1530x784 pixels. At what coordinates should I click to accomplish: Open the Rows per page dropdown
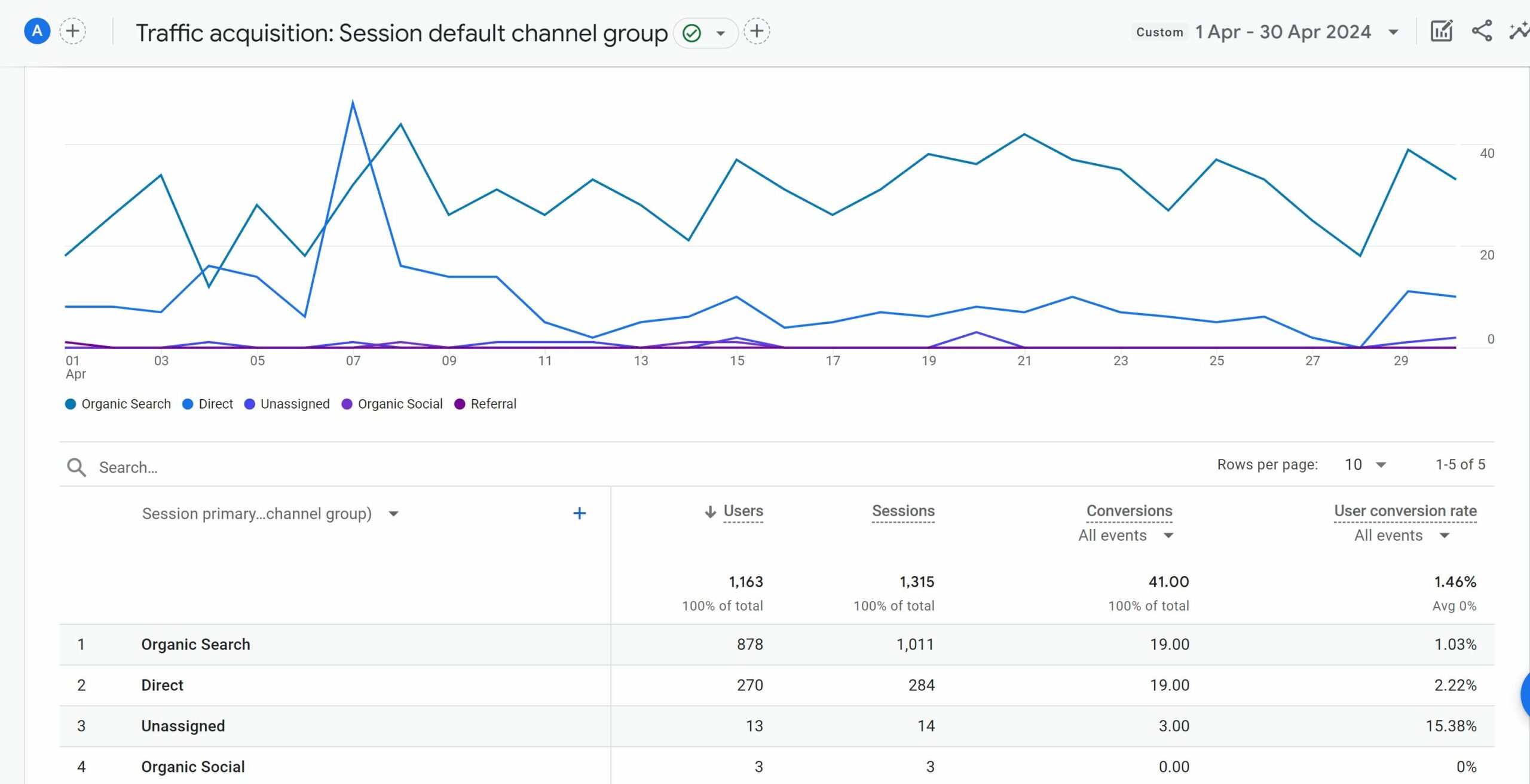click(1365, 465)
